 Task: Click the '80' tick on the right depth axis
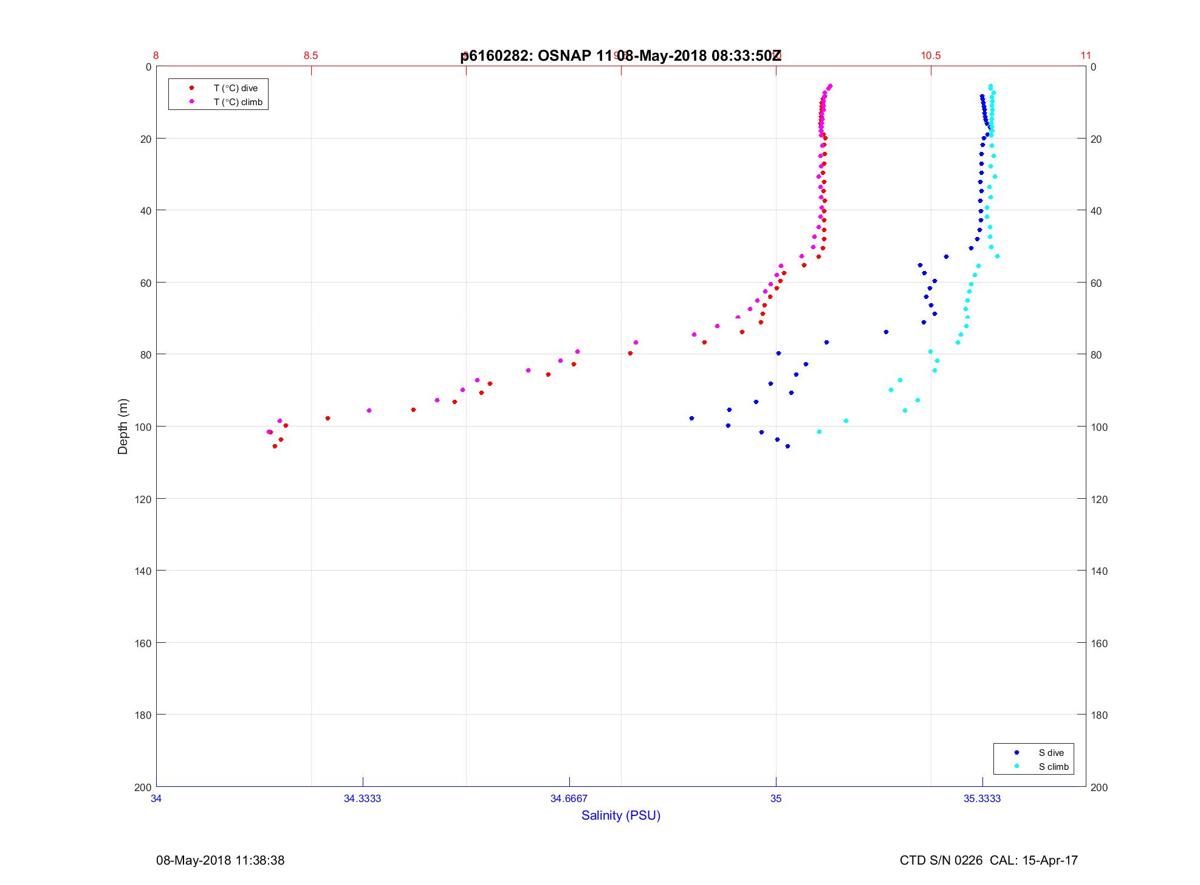(x=1097, y=355)
